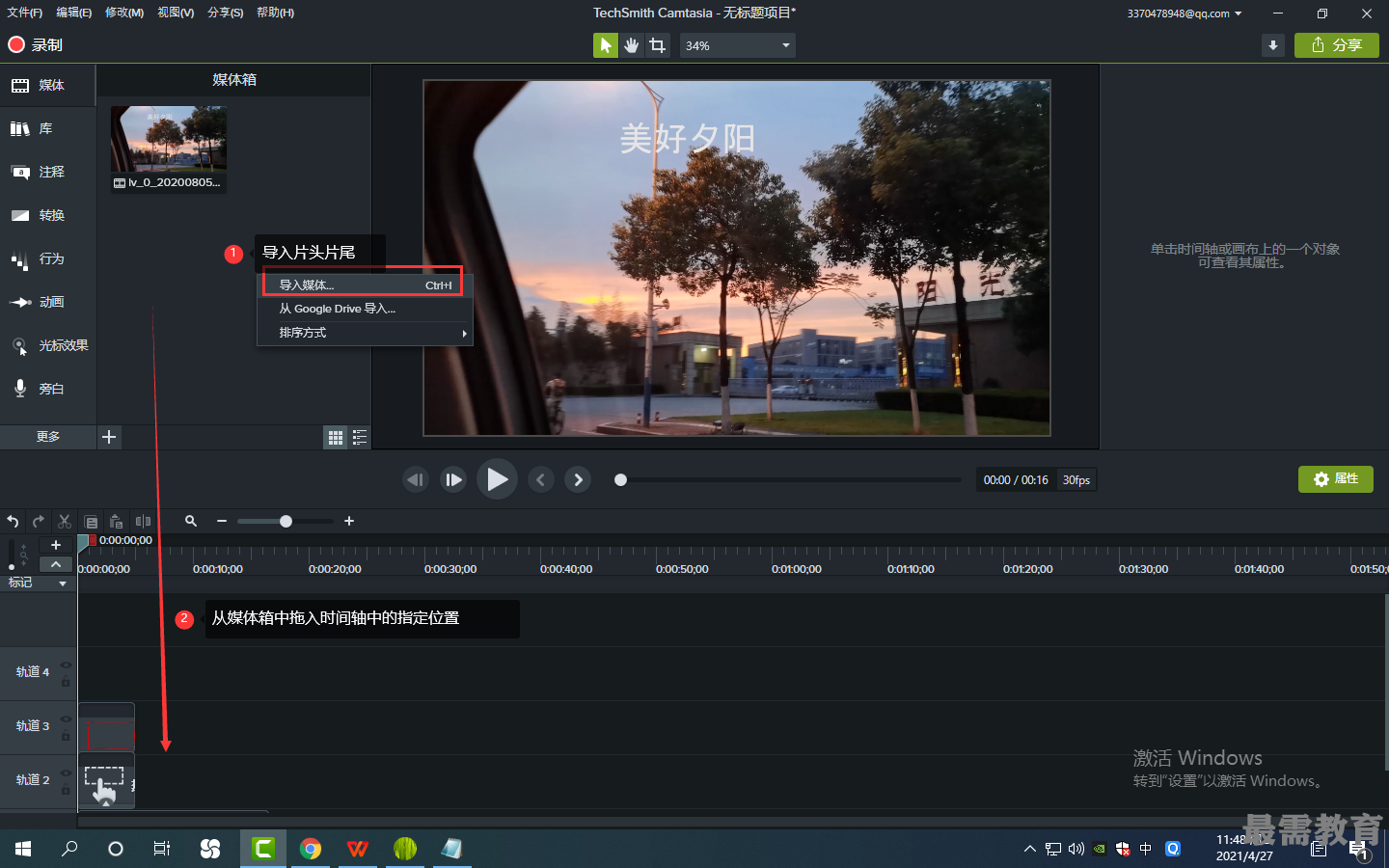Image resolution: width=1389 pixels, height=868 pixels.
Task: Toggle visibility eye of Track 4
Action: pyautogui.click(x=66, y=665)
